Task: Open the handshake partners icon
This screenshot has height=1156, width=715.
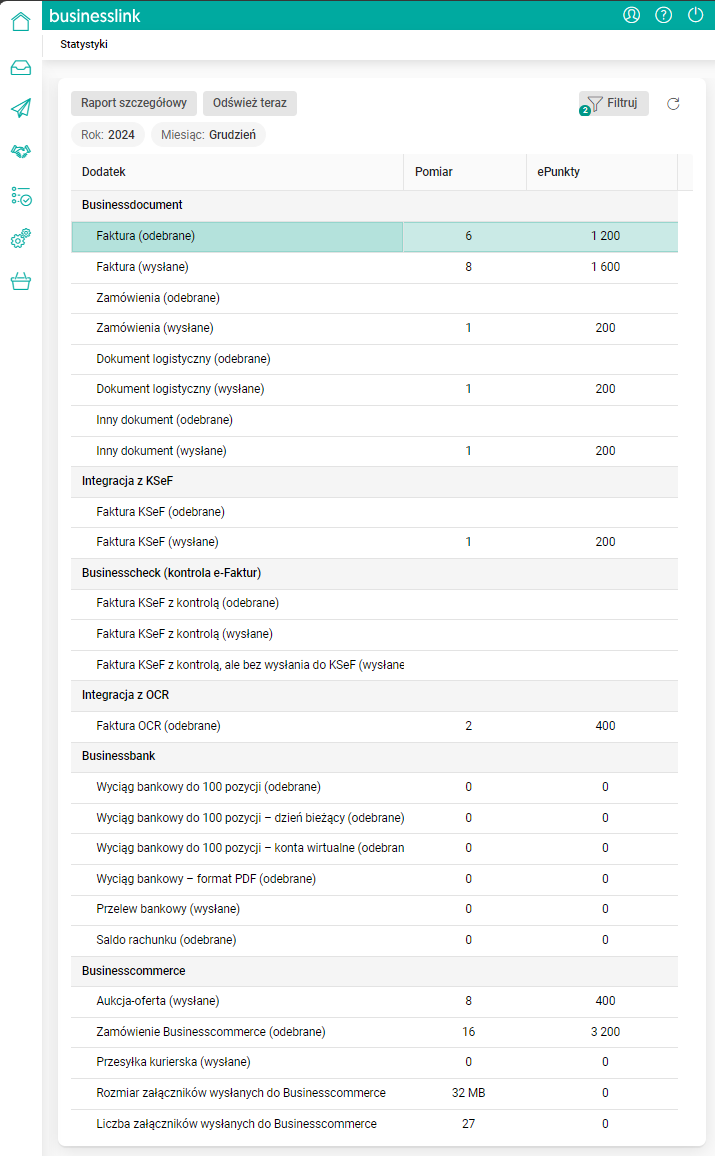Action: tap(21, 151)
